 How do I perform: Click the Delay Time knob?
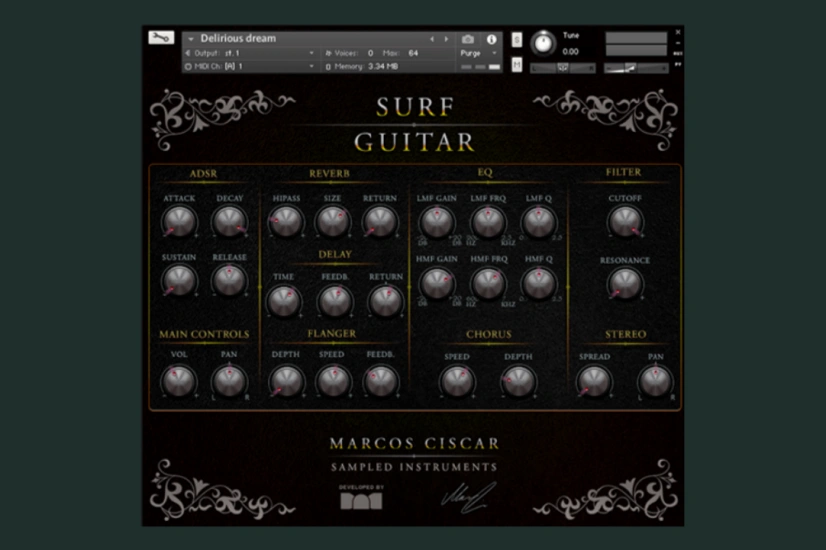coord(284,301)
